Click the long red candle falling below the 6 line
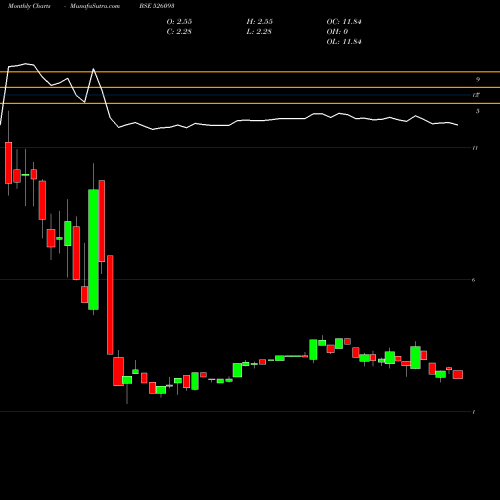This screenshot has height=500, width=500. [110, 305]
